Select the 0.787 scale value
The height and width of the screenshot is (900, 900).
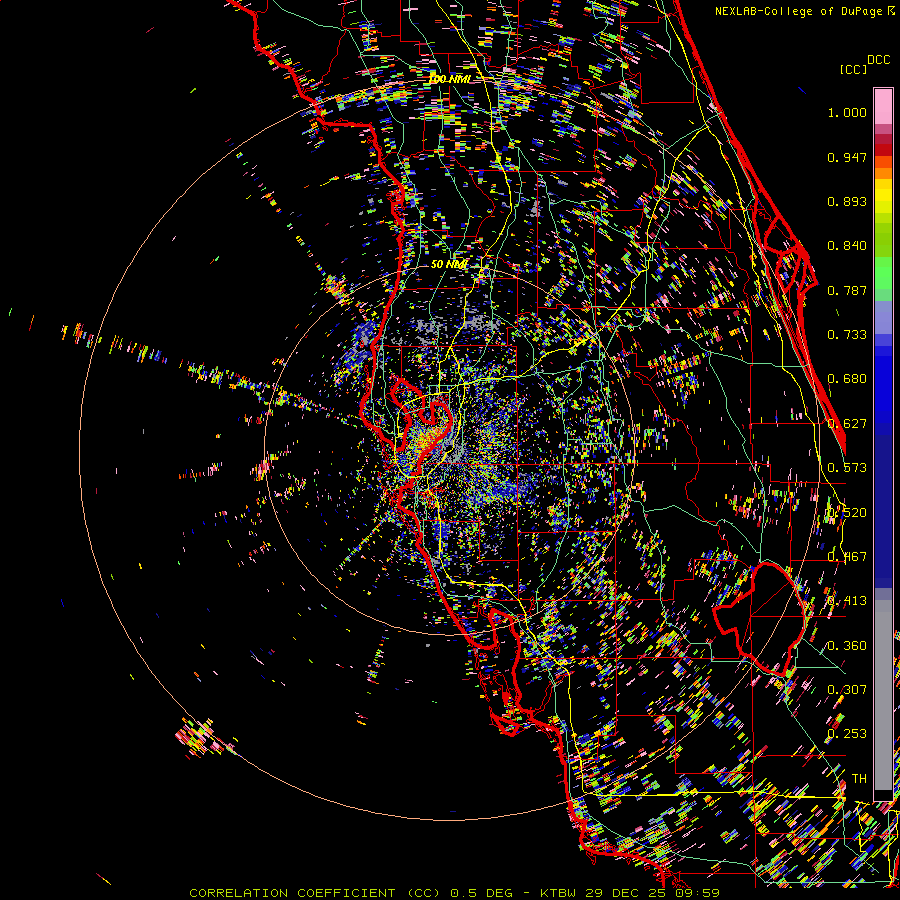tap(847, 290)
